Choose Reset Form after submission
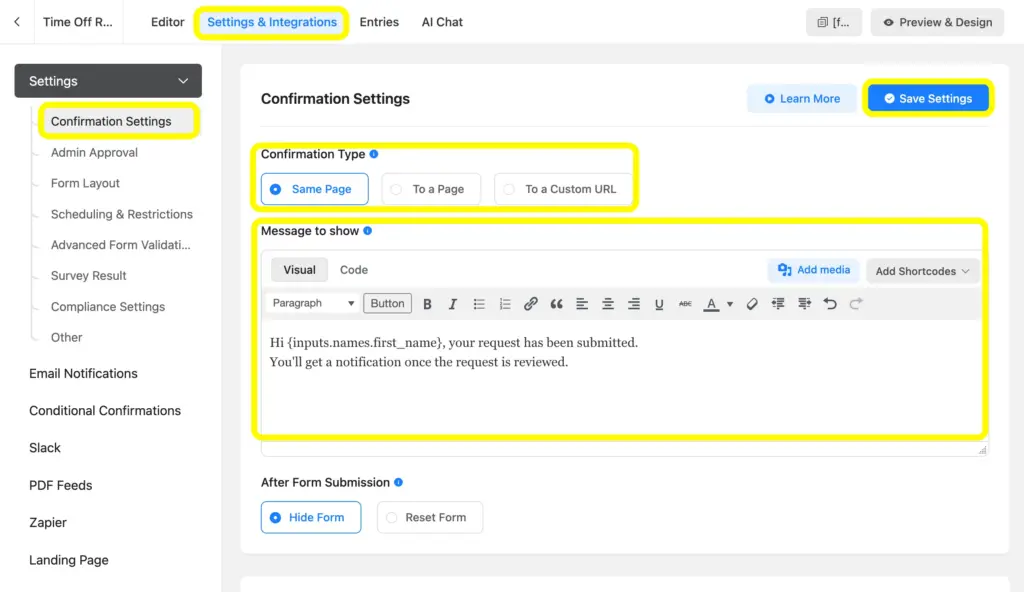 [430, 517]
